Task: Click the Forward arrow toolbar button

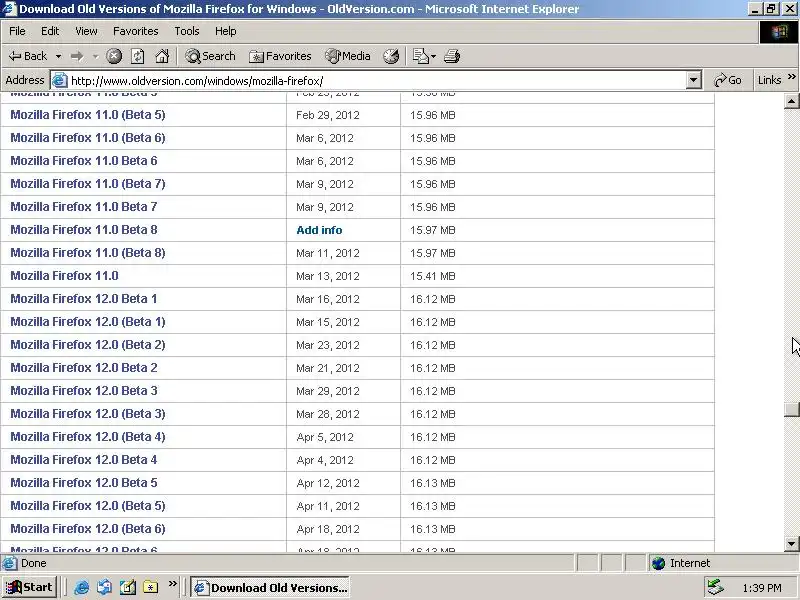Action: click(x=77, y=56)
